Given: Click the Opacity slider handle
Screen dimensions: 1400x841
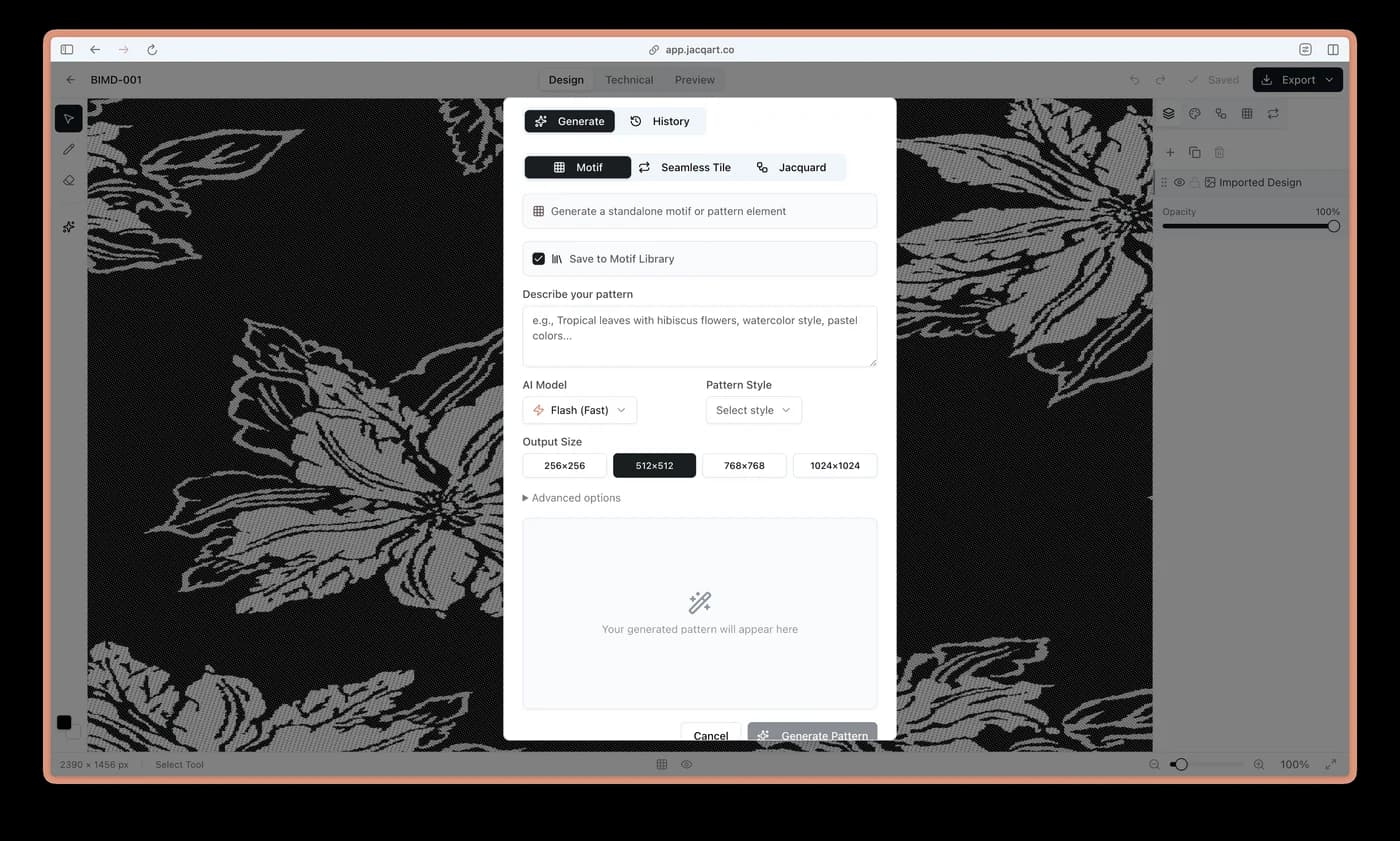Looking at the screenshot, I should [x=1333, y=226].
